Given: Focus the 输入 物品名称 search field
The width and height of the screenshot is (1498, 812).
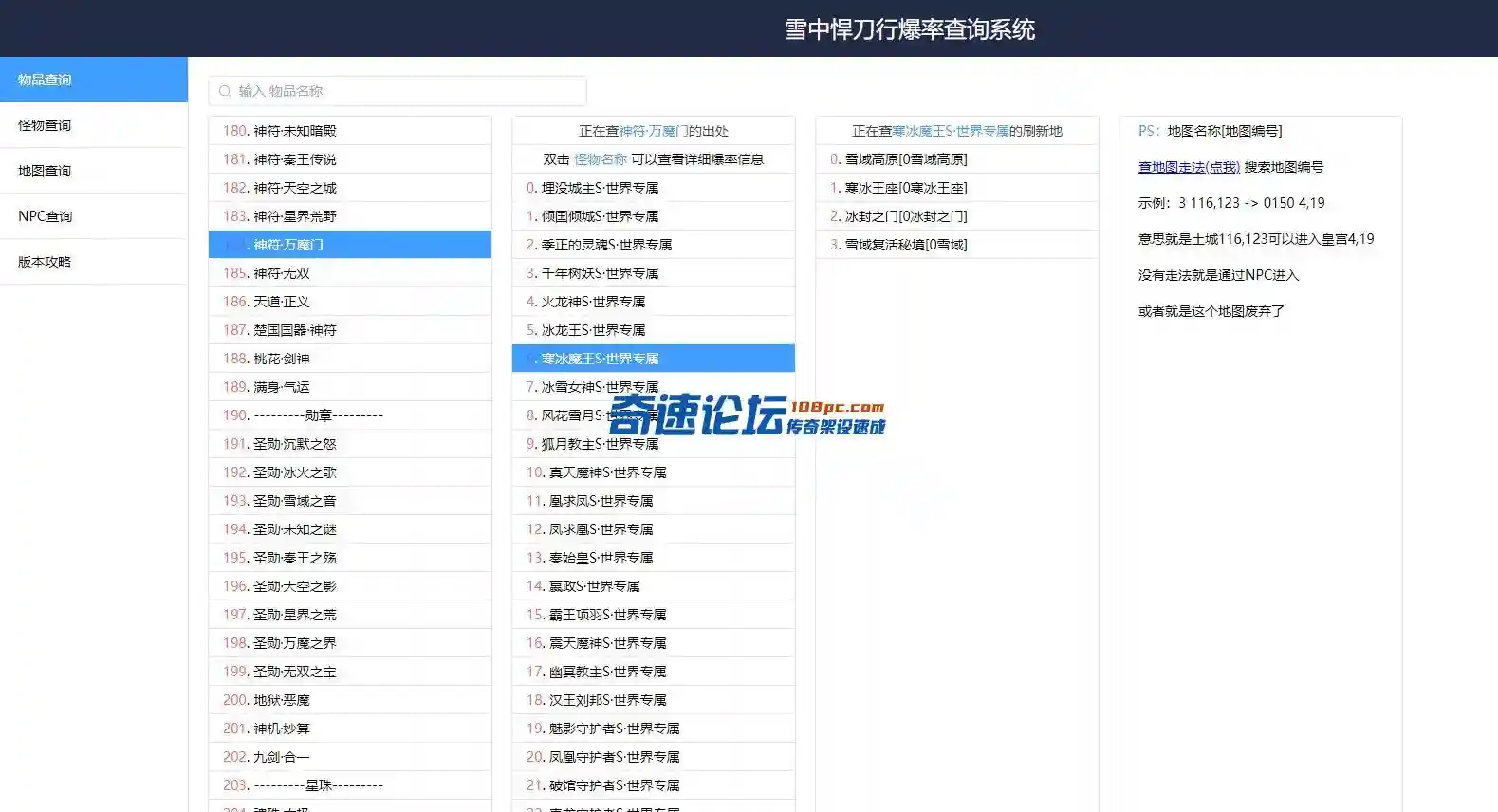Looking at the screenshot, I should click(x=398, y=91).
